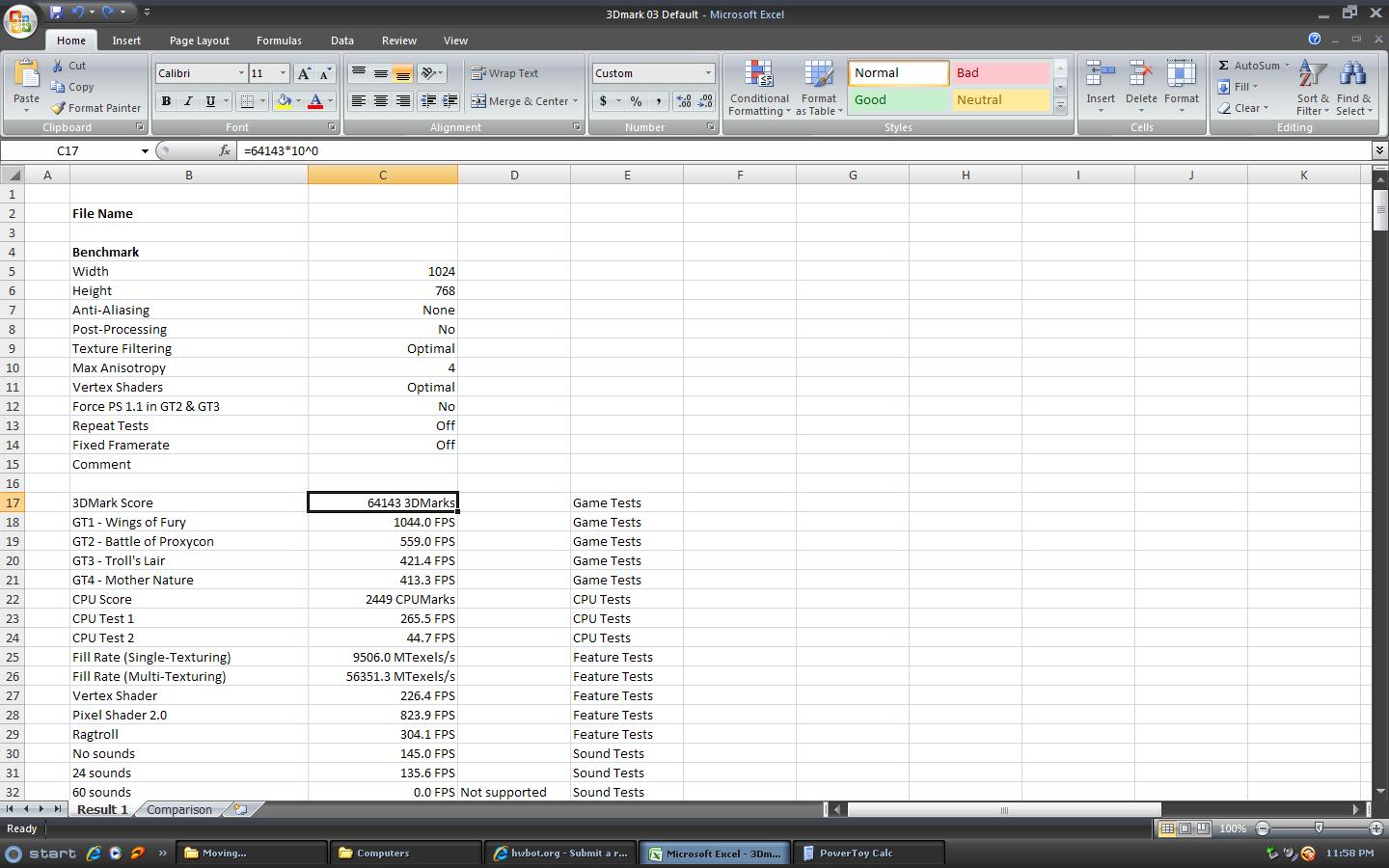Toggle italic formatting
The width and height of the screenshot is (1389, 868).
point(188,101)
